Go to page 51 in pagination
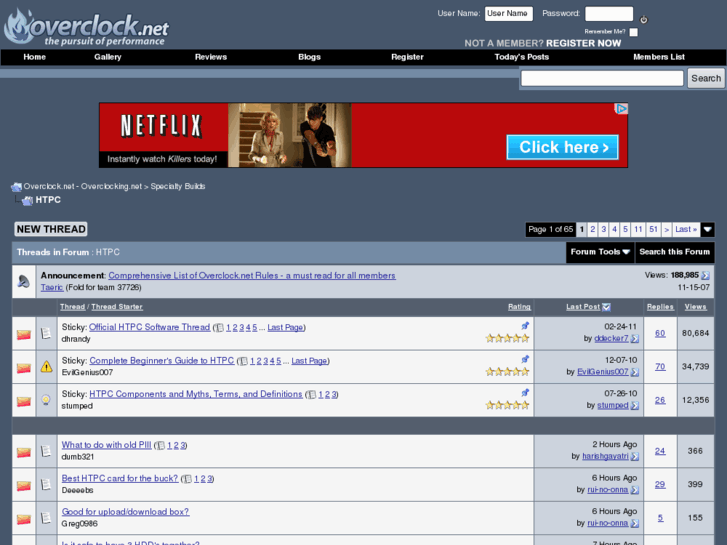The image size is (727, 545). tap(653, 229)
